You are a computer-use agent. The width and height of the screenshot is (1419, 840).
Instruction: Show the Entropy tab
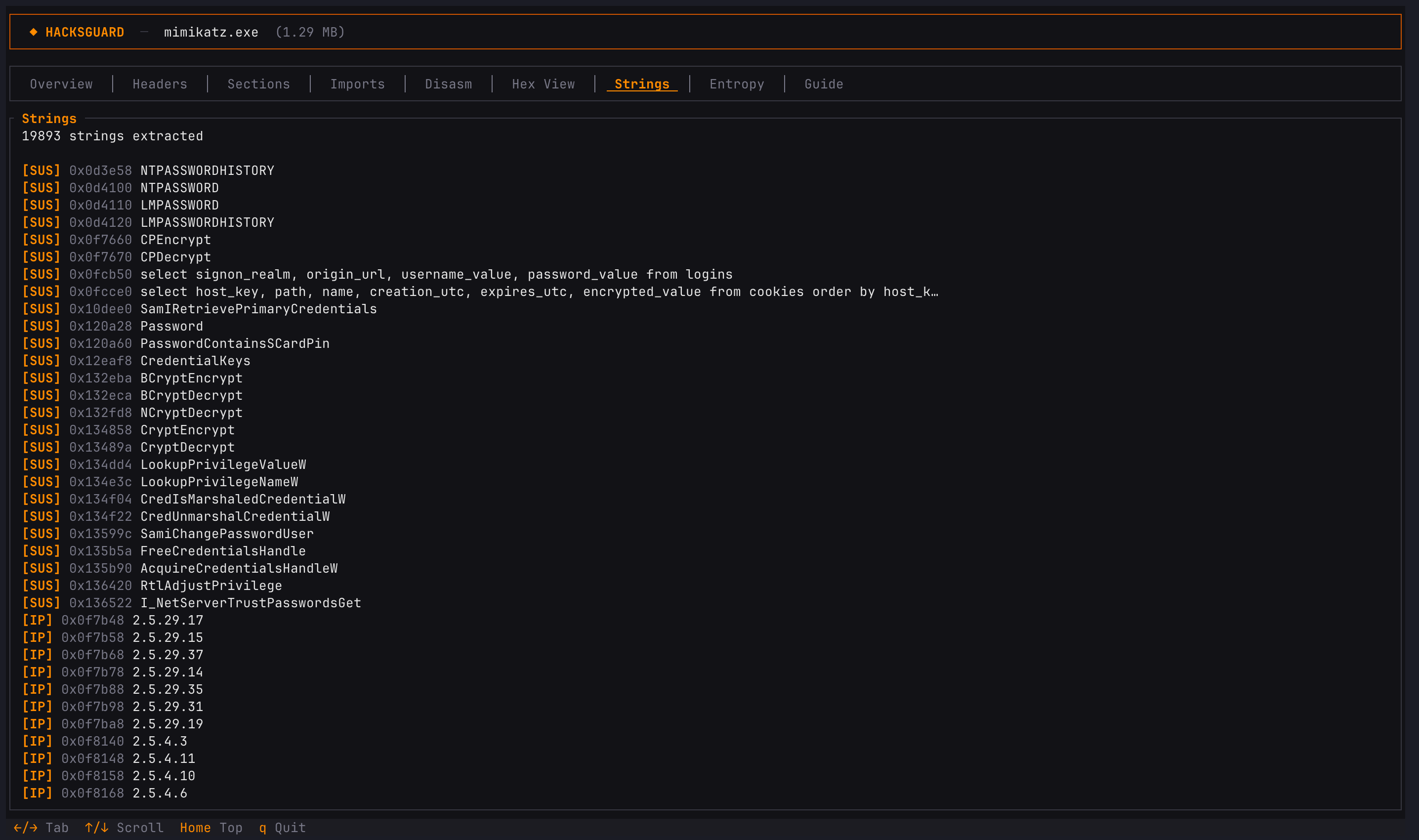coord(737,84)
